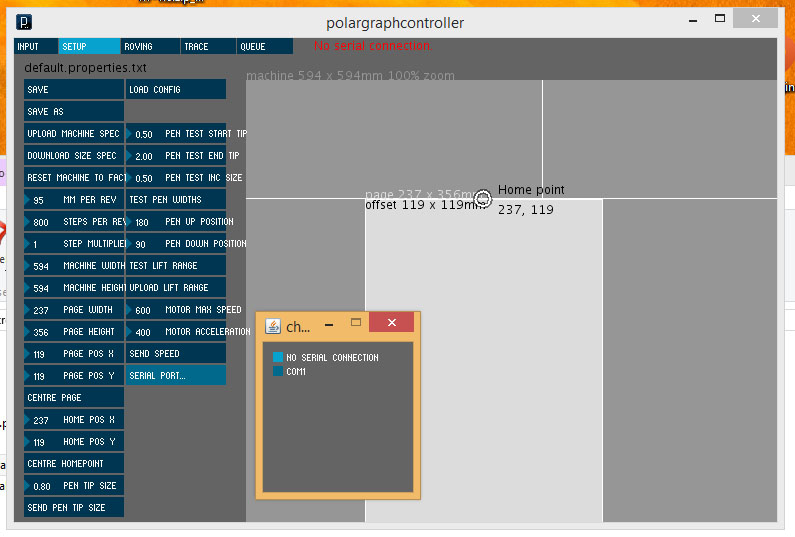Click UPLOAD MACHINE SPEC button

click(x=74, y=133)
